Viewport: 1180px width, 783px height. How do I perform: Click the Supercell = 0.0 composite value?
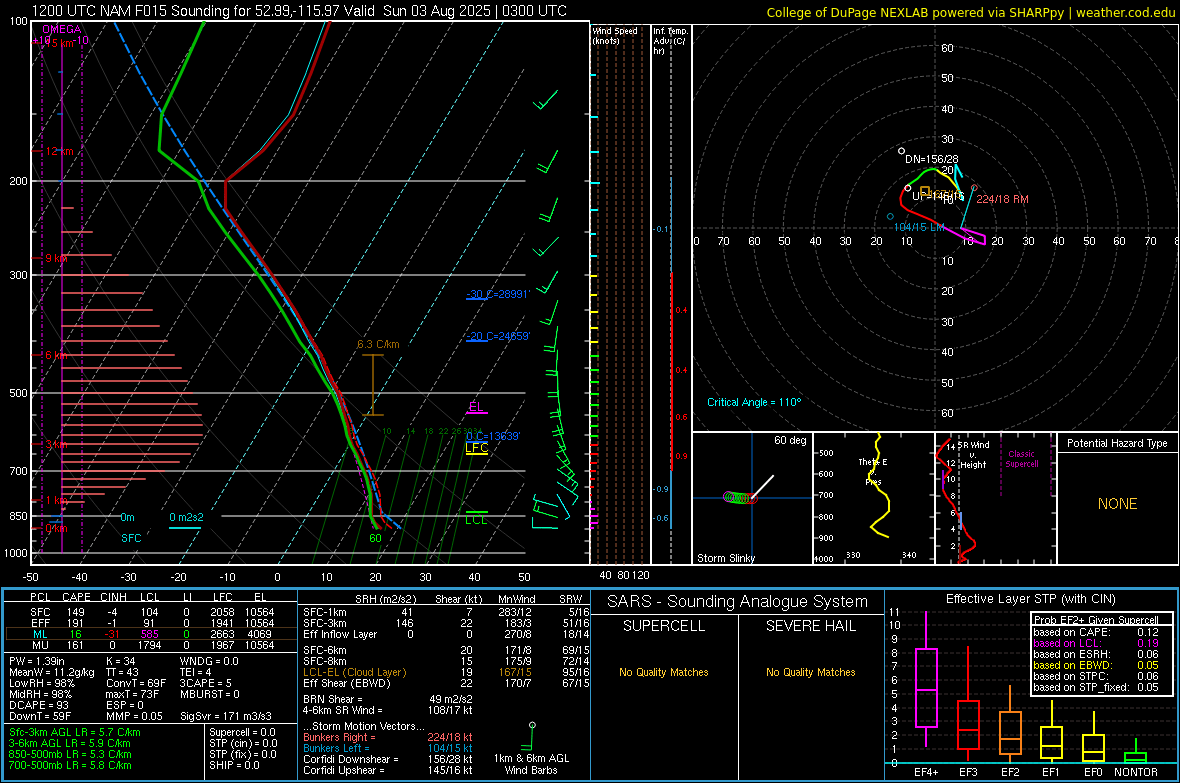[242, 732]
